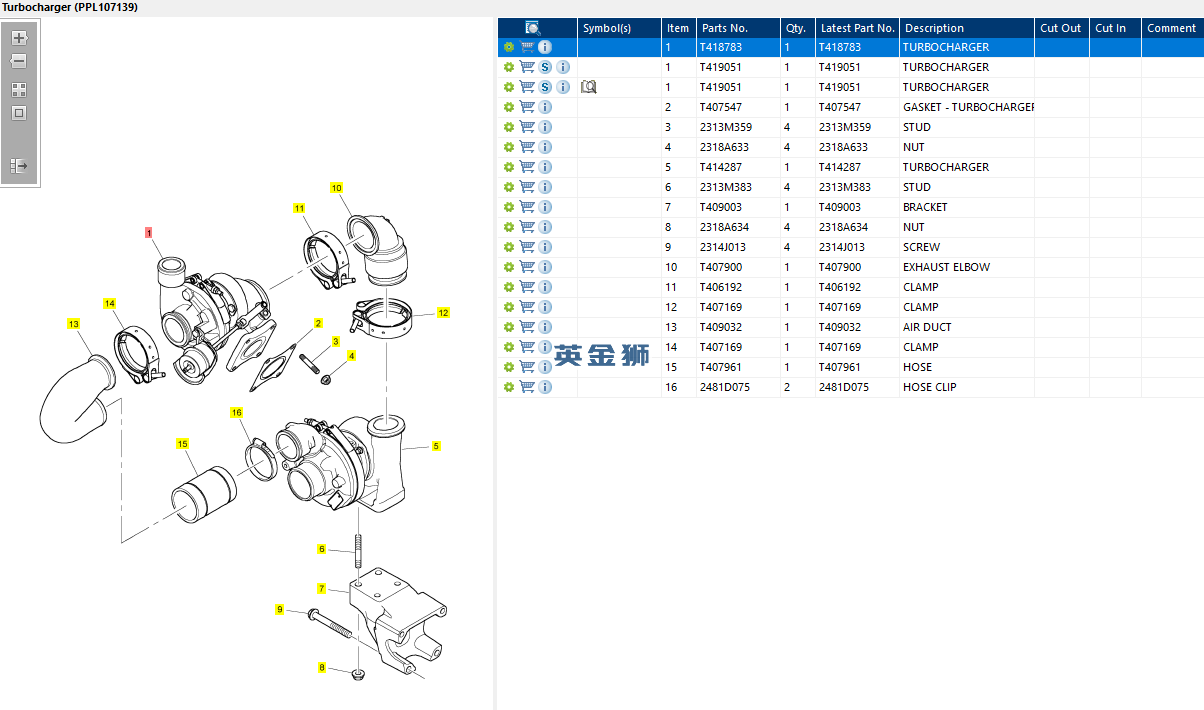
Task: Click the search icon in table header
Action: pos(533,28)
